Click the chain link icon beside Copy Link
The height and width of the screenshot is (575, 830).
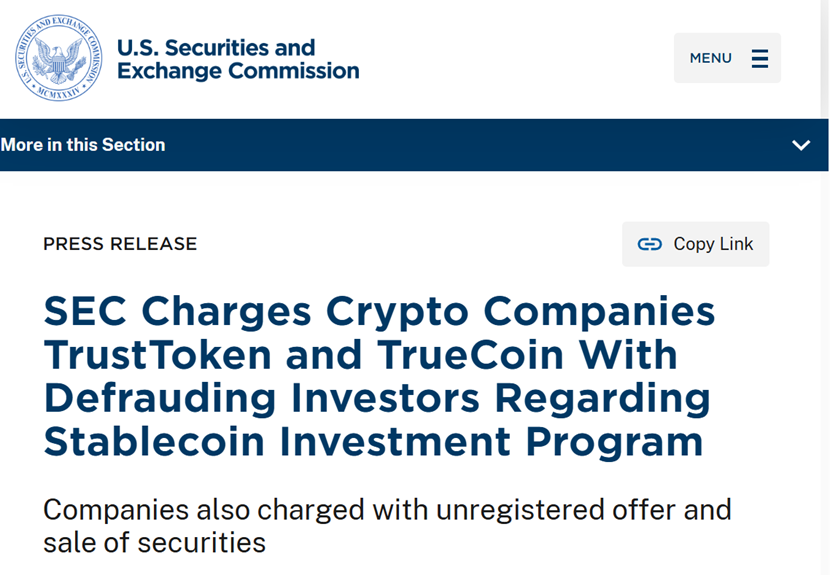pos(649,244)
